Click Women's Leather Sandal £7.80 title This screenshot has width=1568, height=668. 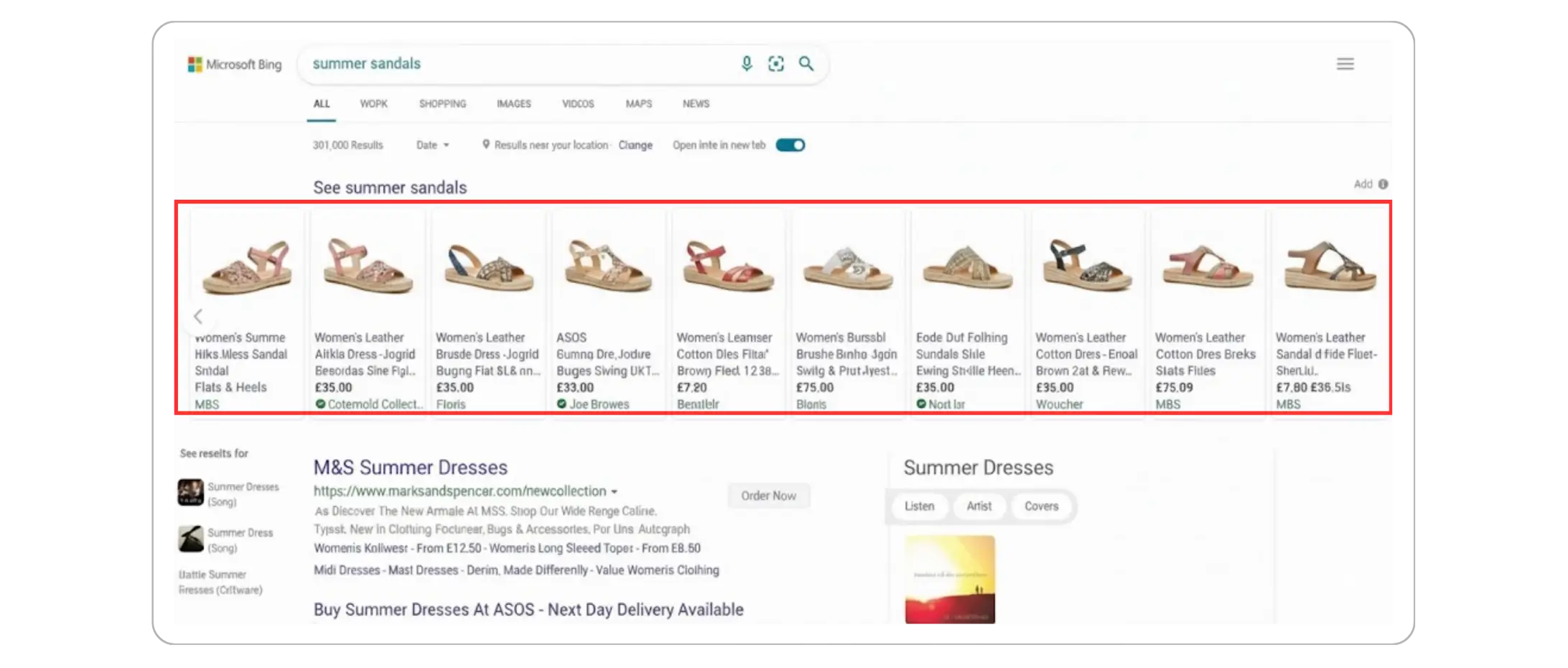(x=1326, y=353)
